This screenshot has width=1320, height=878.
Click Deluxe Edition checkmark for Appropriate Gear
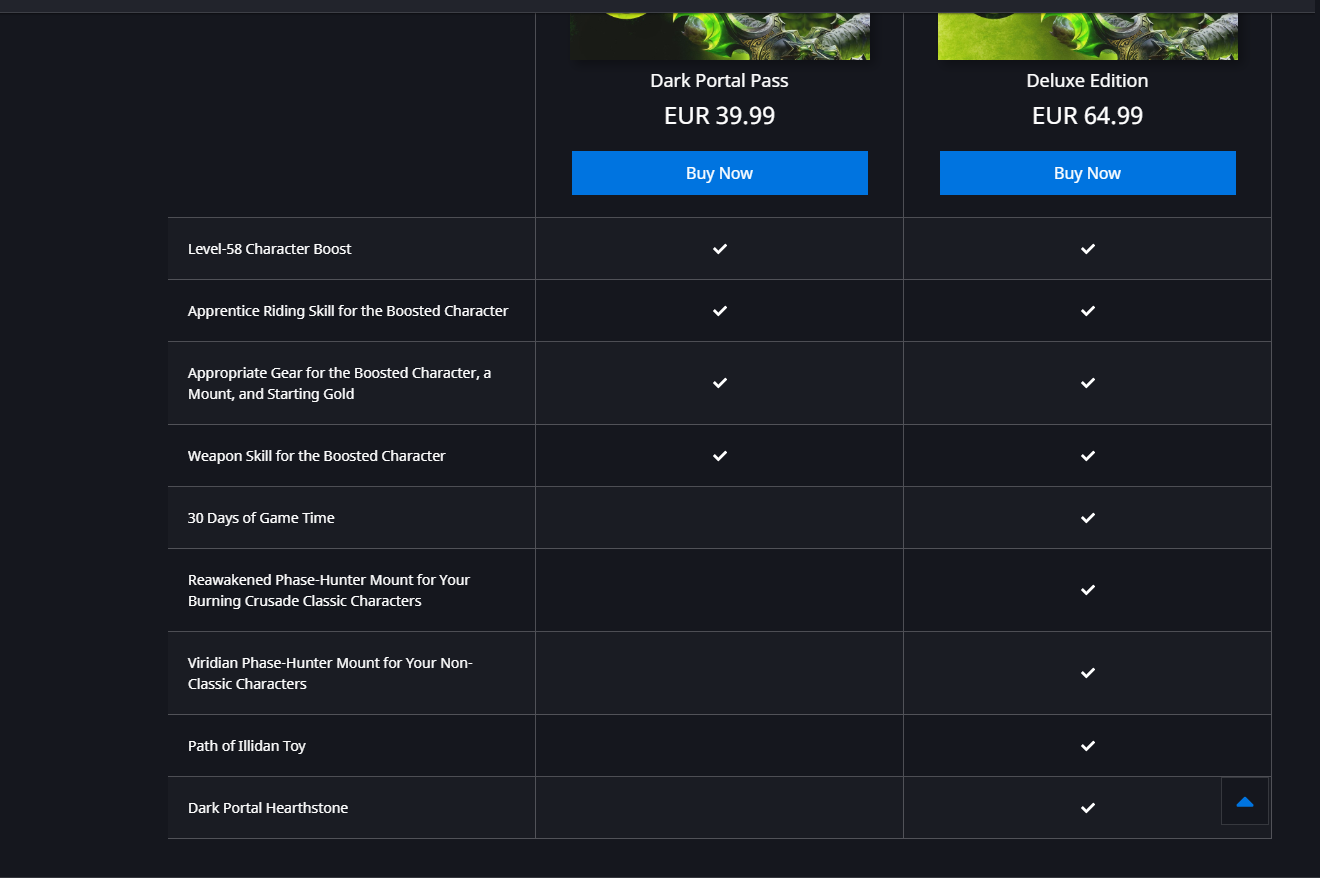coord(1088,383)
